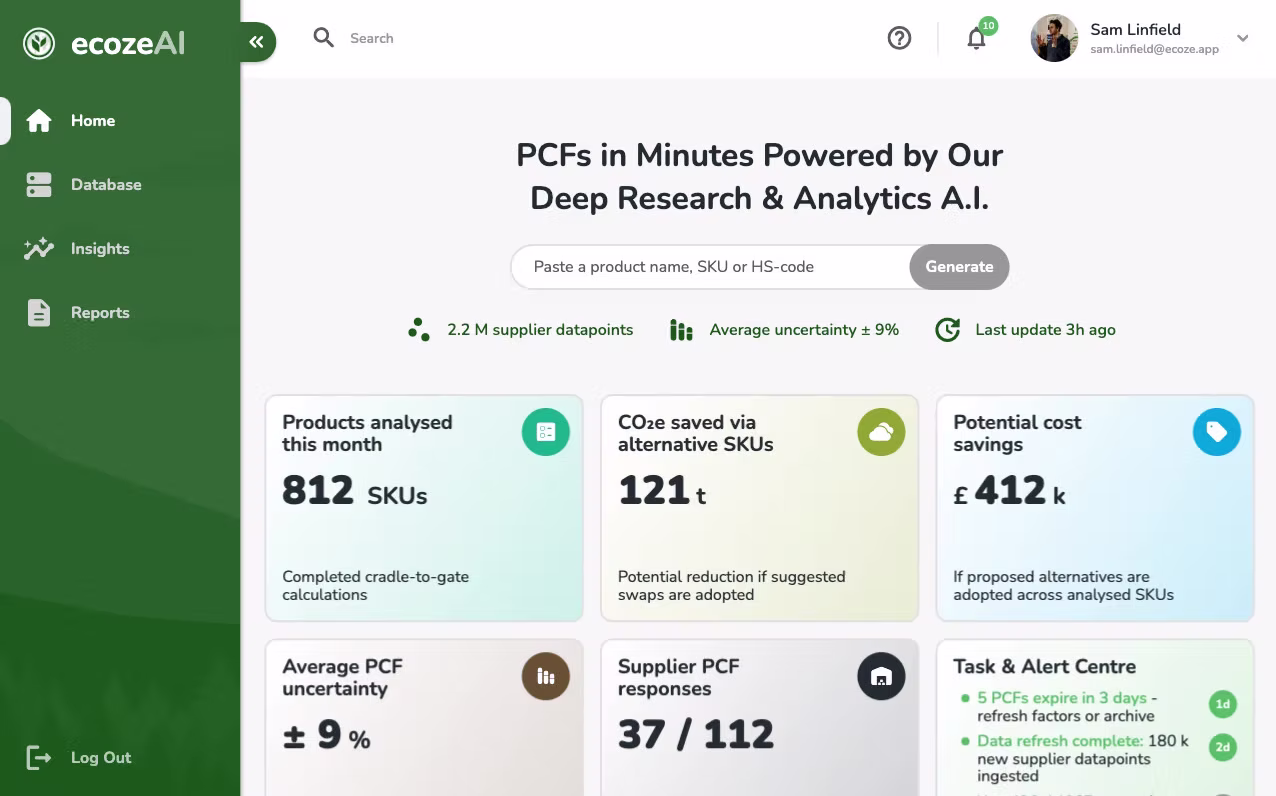Click the Average PCF uncertainty chart icon

546,676
